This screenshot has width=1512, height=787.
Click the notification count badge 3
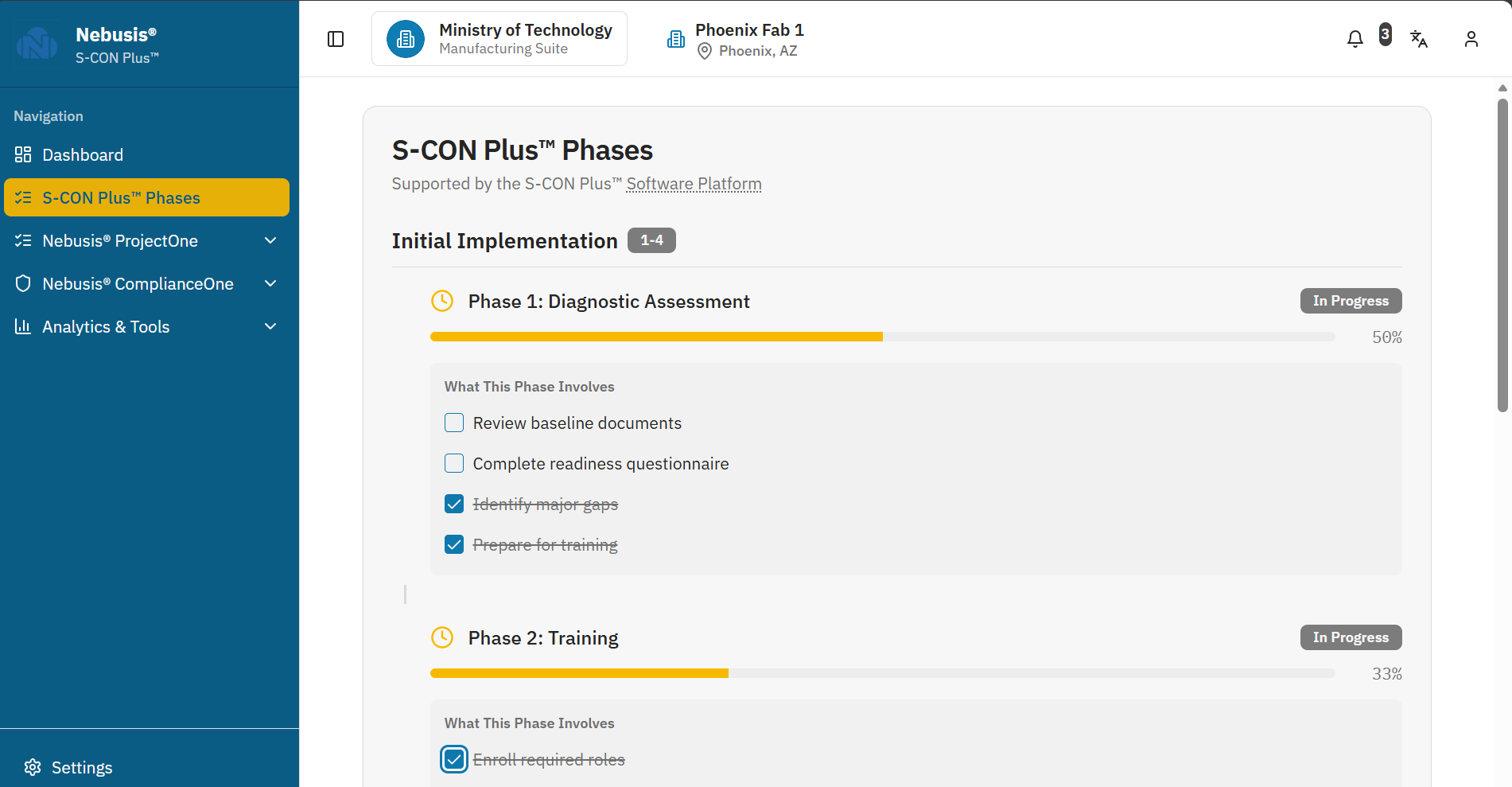point(1386,34)
